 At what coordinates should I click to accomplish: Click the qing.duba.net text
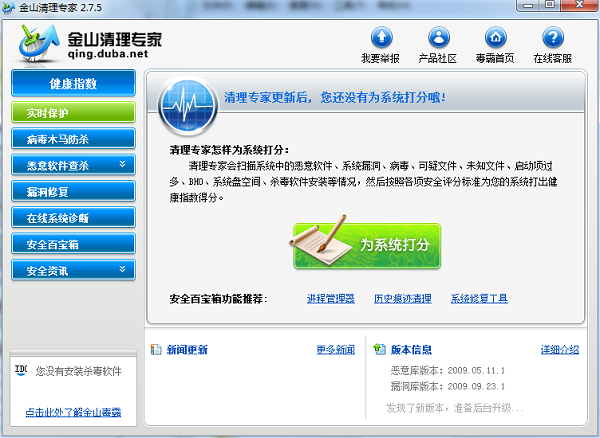pos(108,54)
